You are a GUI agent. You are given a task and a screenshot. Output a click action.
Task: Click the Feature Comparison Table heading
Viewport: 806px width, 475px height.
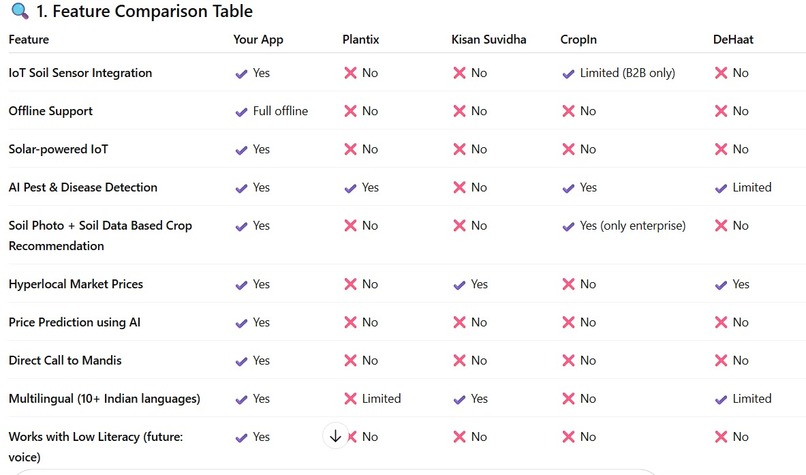(x=144, y=11)
